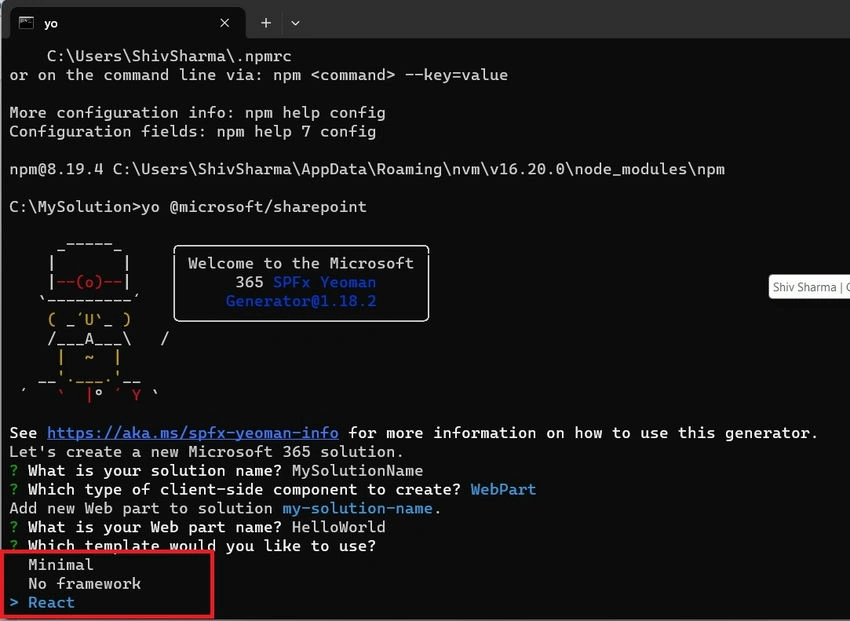Click the 'WebPart' component type answer
Image resolution: width=850 pixels, height=621 pixels.
[503, 489]
